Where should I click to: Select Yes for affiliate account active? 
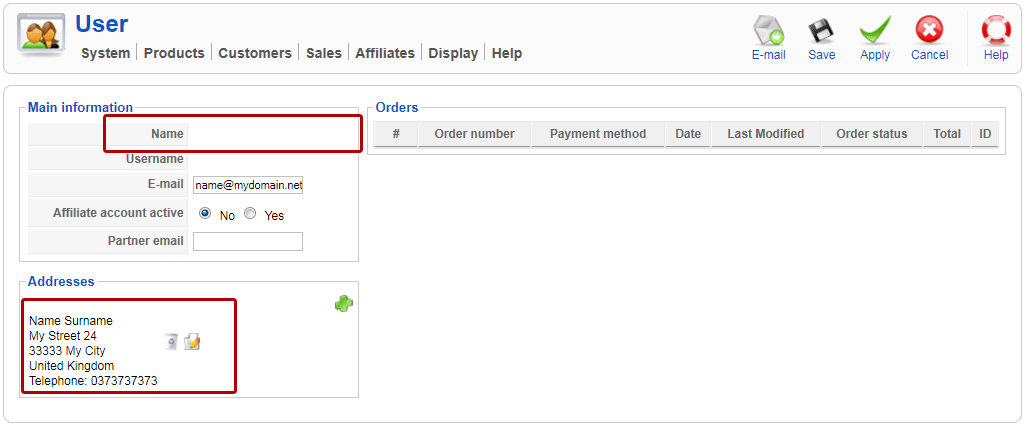tap(250, 213)
